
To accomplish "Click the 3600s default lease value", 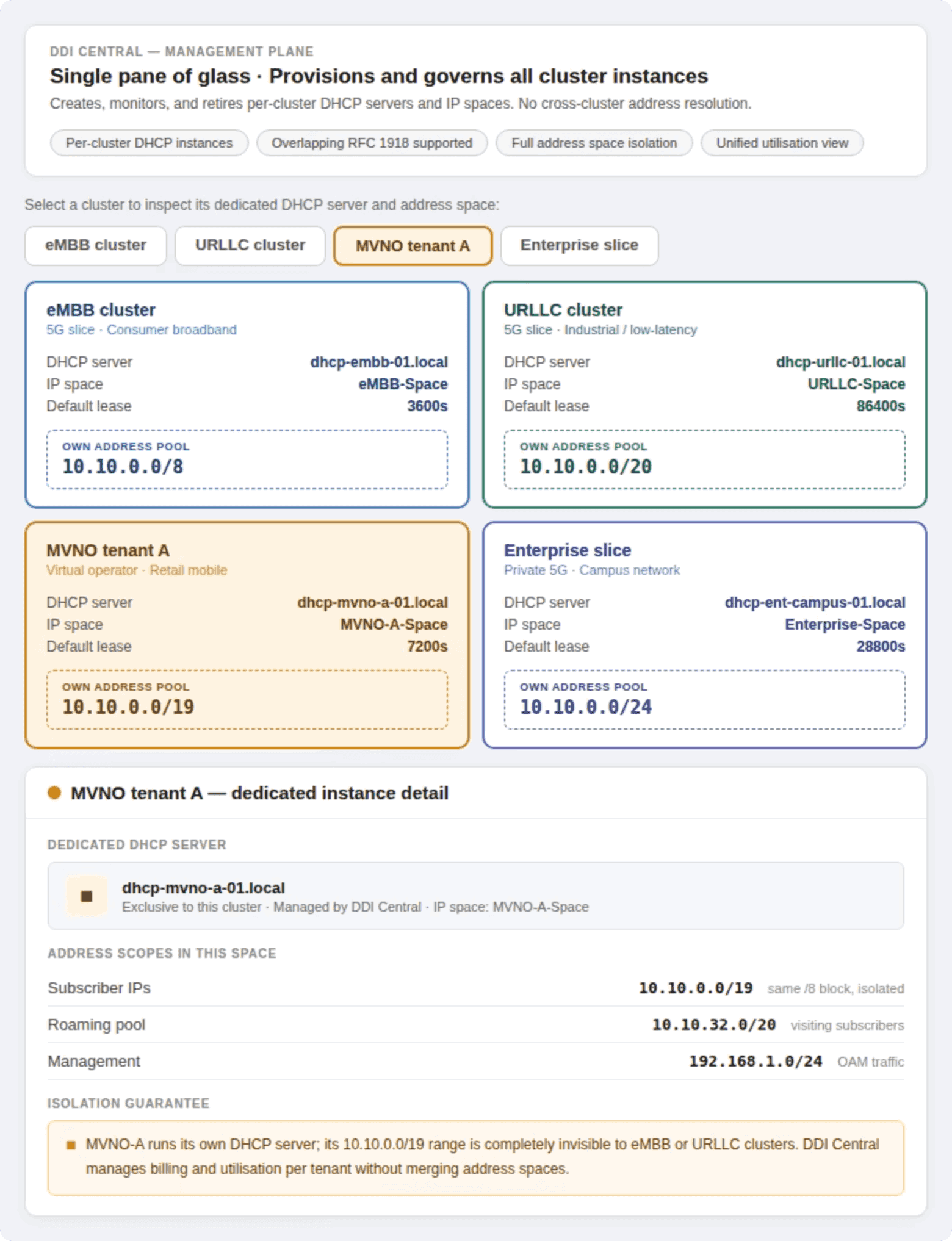I will click(x=427, y=406).
